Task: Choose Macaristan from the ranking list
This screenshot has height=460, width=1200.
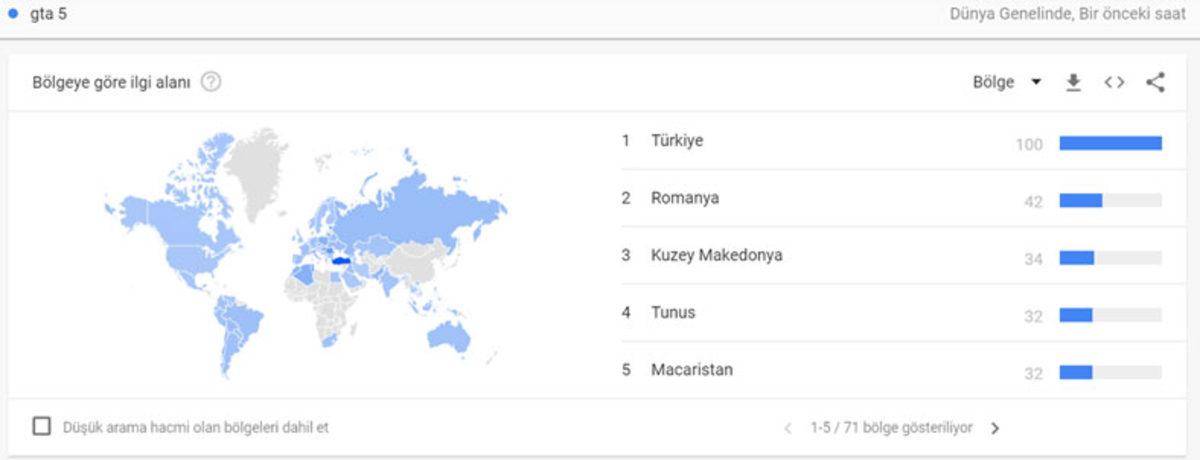Action: 691,370
